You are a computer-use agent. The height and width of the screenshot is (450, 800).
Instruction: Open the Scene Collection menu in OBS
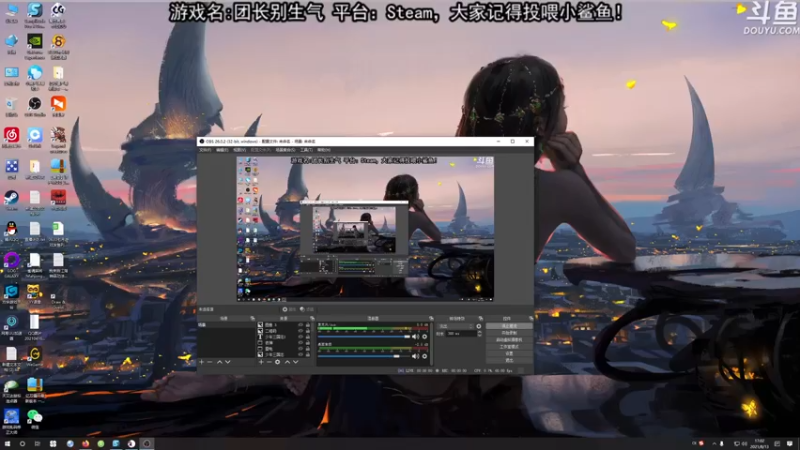[x=285, y=150]
